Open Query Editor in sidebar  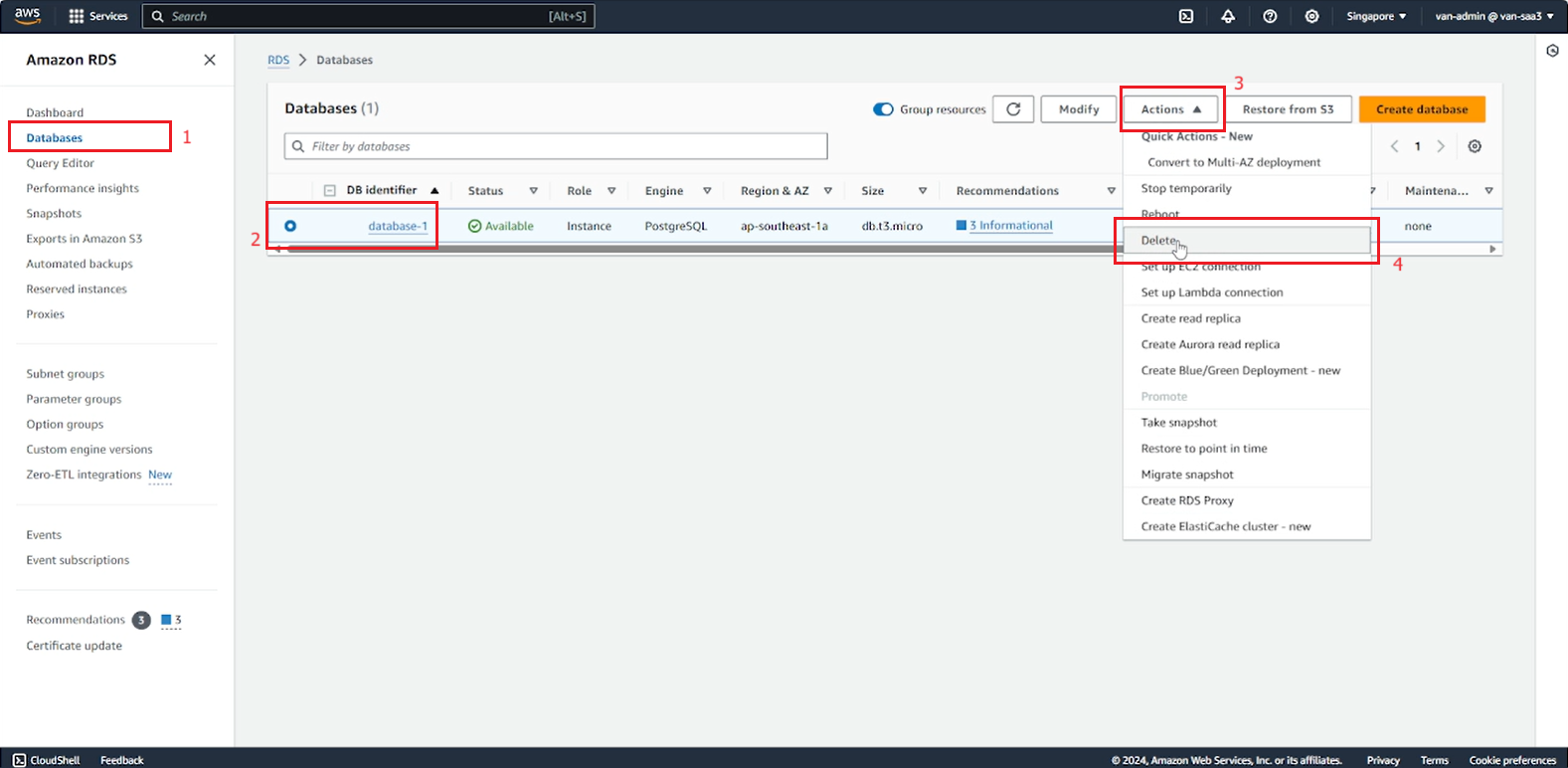61,163
